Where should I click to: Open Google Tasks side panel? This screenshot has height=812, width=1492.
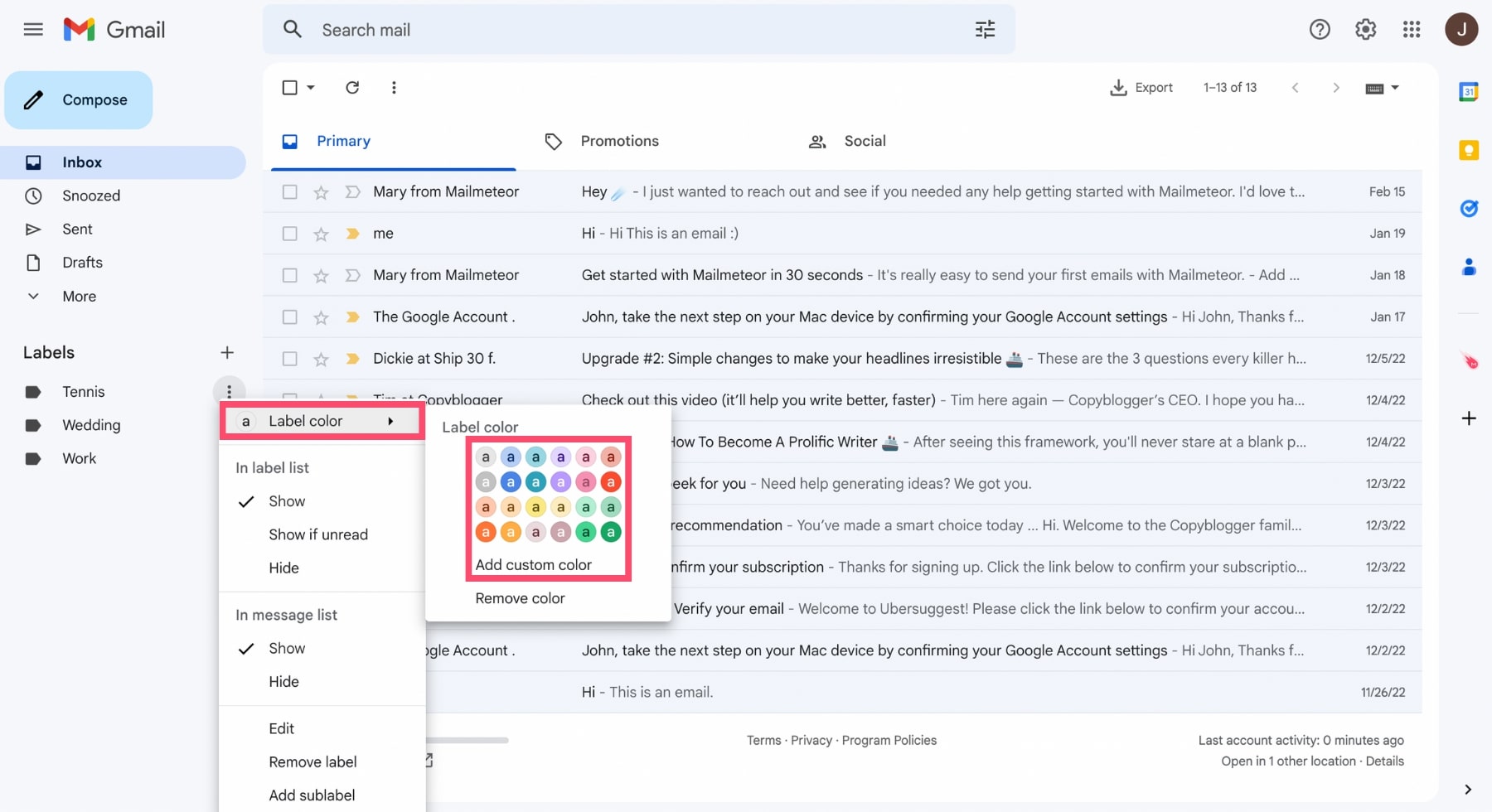[x=1469, y=208]
